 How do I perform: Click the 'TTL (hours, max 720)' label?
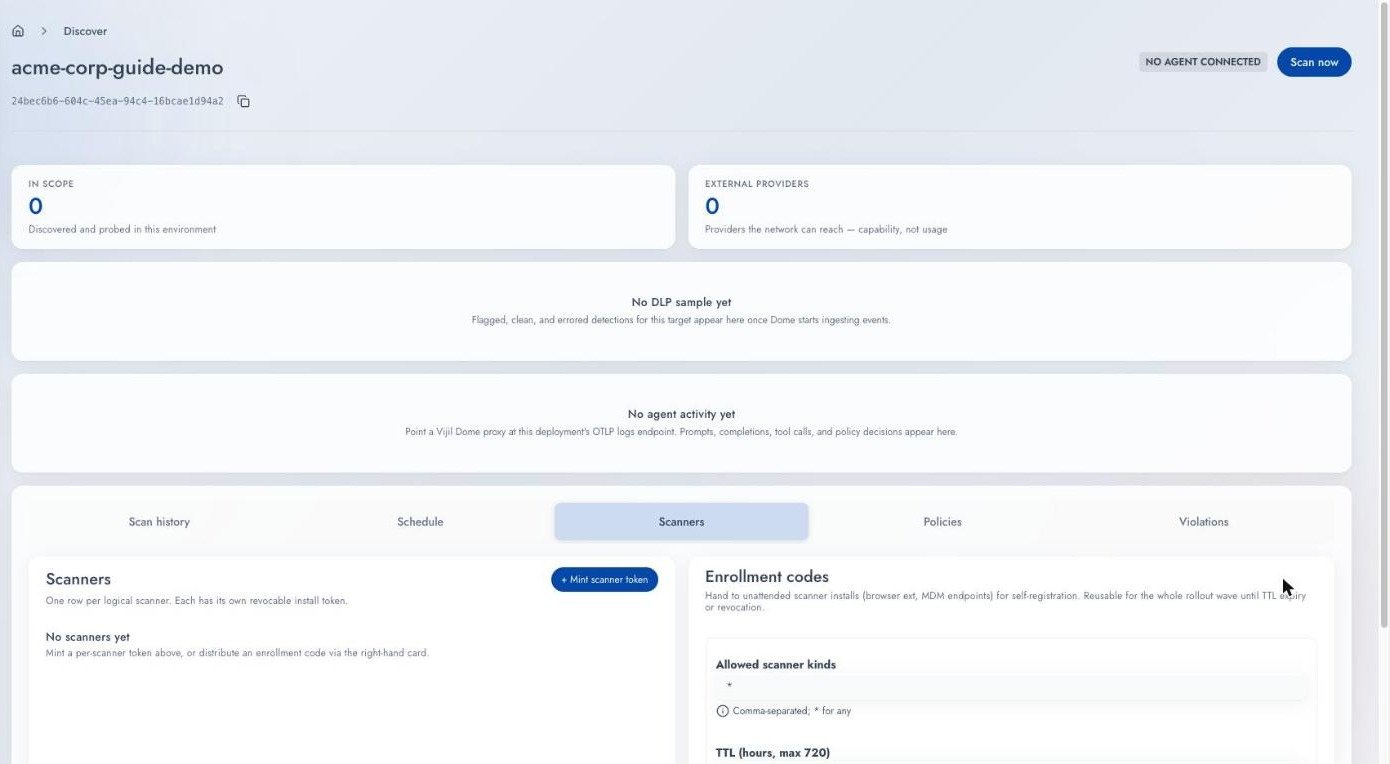(773, 753)
